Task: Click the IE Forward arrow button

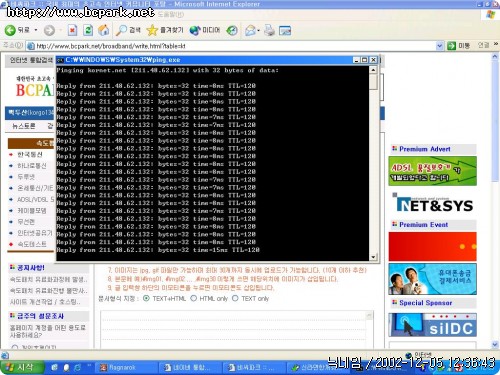Action: 49,30
